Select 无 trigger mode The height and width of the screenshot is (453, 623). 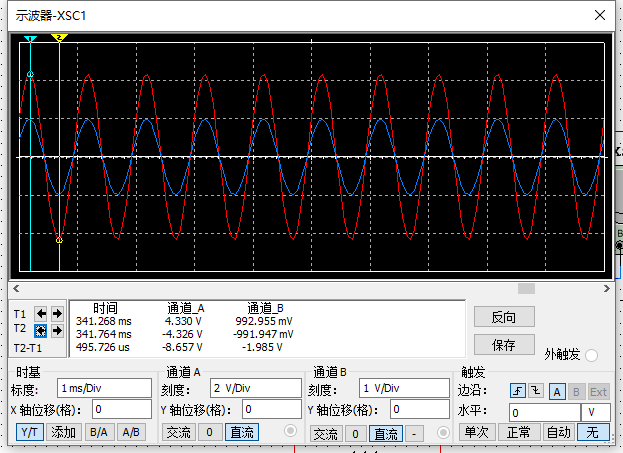pos(593,432)
